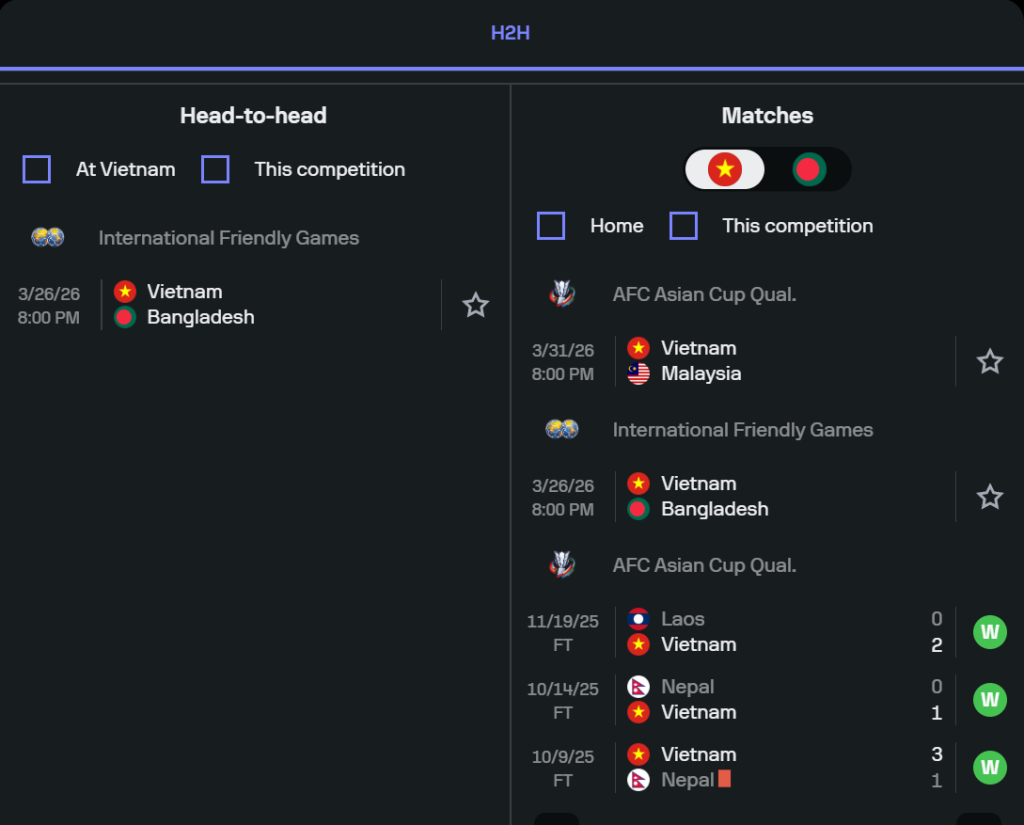The width and height of the screenshot is (1024, 825).
Task: Click Bangladesh in the head-to-head match
Action: coord(200,318)
